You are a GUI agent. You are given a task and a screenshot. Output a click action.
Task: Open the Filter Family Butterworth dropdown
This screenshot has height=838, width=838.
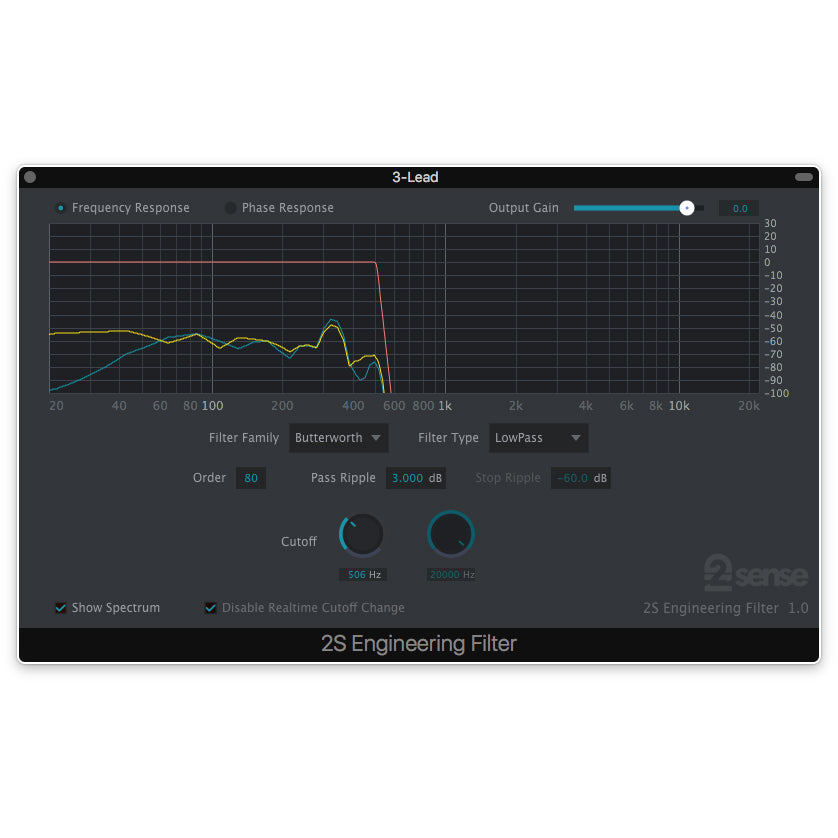click(339, 438)
